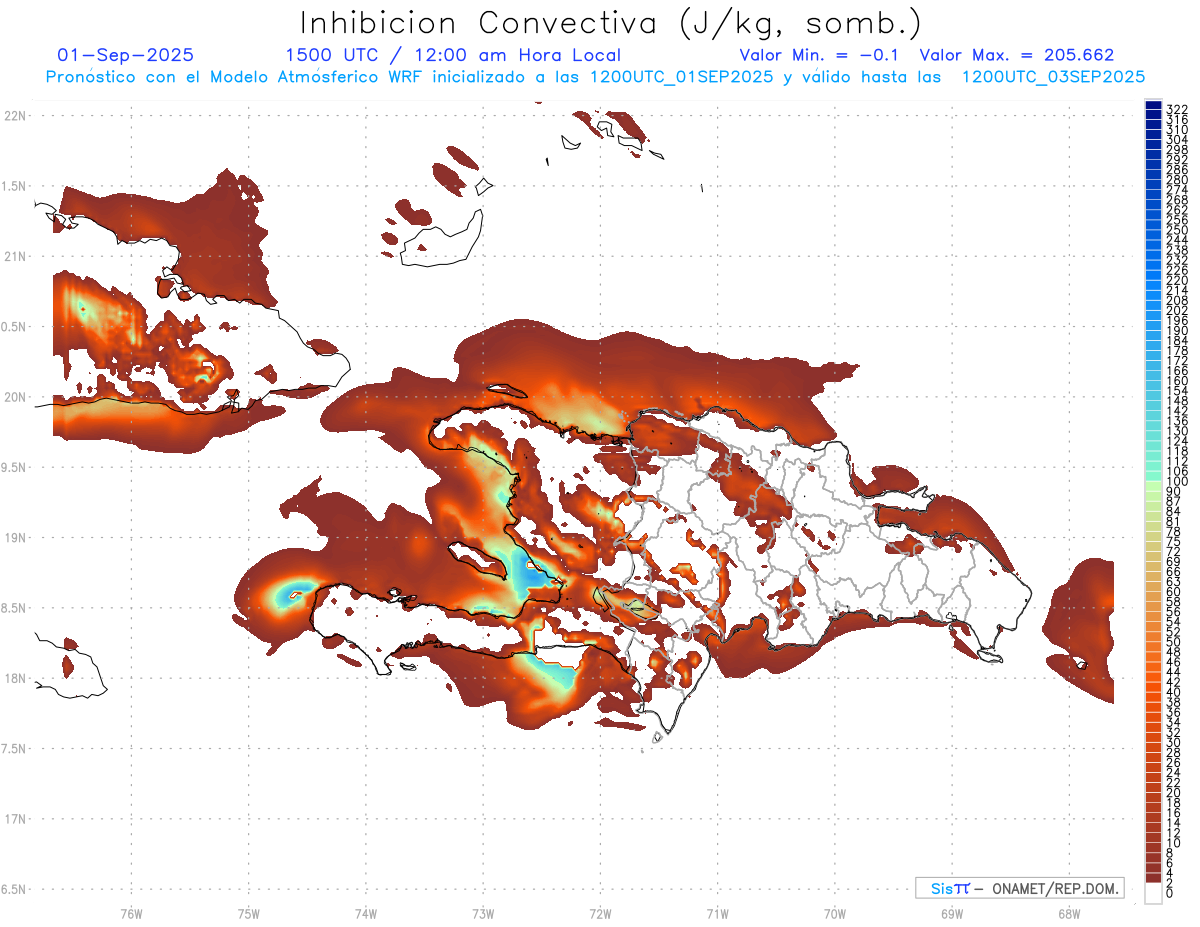The width and height of the screenshot is (1200, 927).
Task: Click the '21N' latitude label
Action: 15,256
